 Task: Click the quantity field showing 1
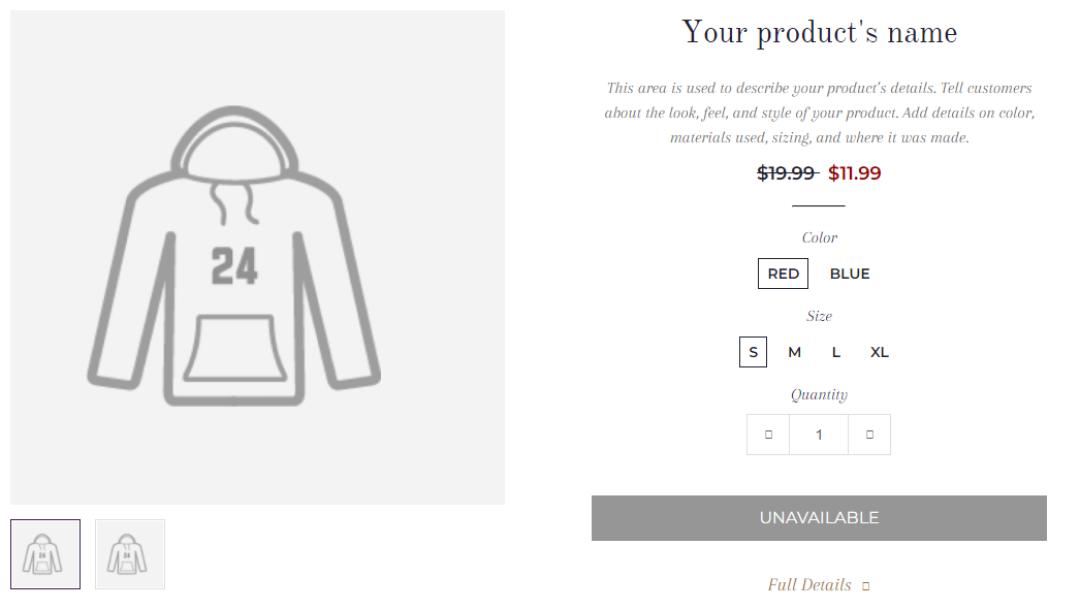[x=819, y=435]
